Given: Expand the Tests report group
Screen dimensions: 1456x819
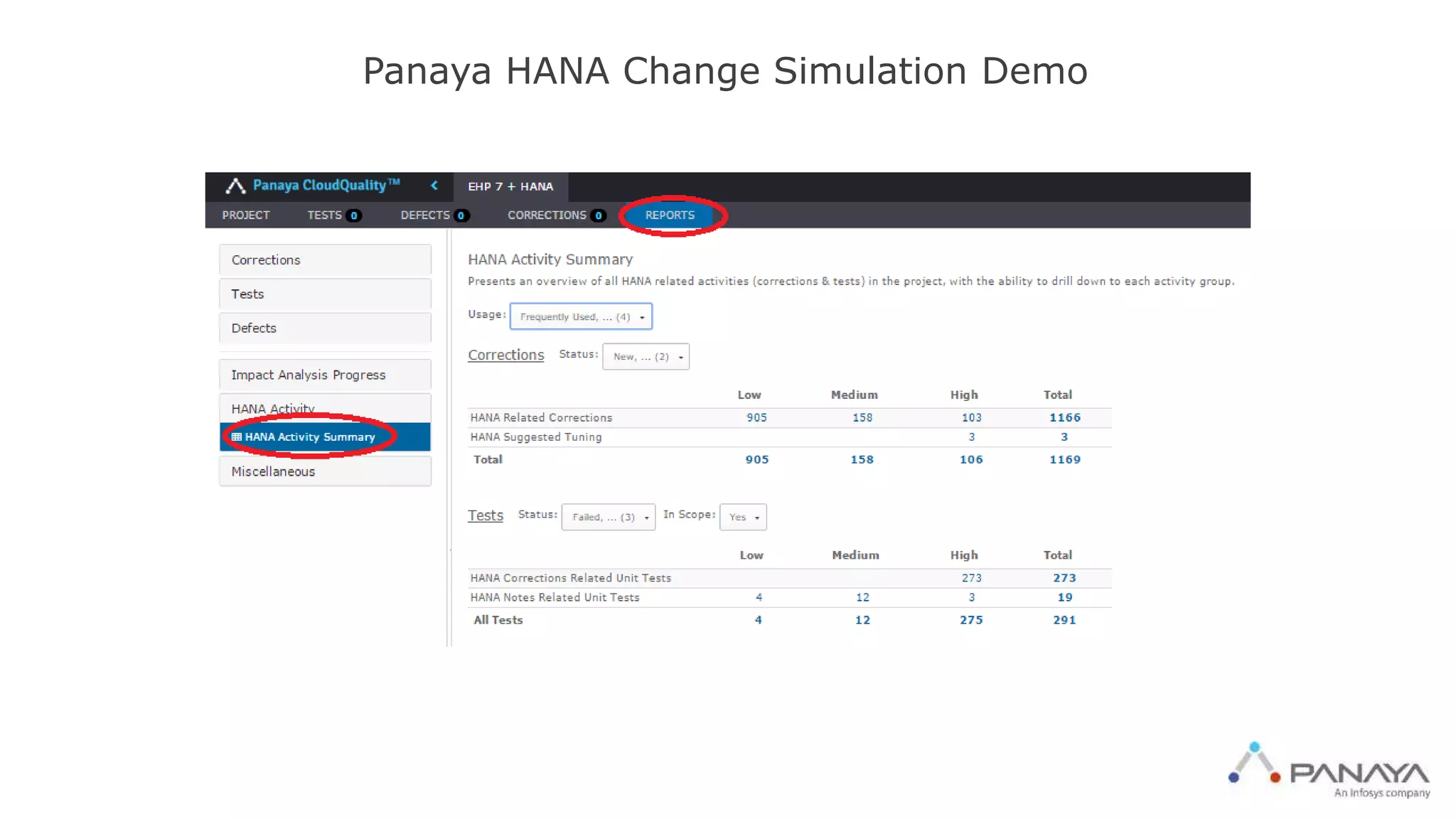Looking at the screenshot, I should [325, 294].
